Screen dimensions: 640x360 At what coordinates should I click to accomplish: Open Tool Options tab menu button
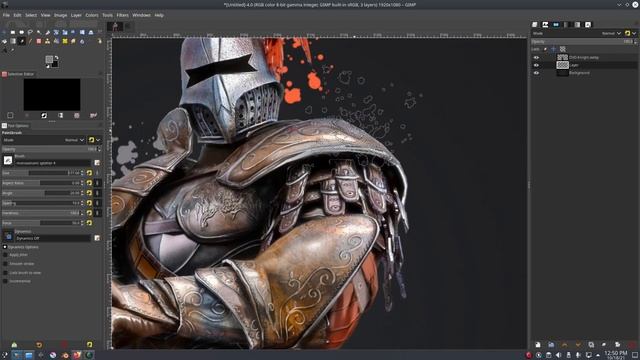pyautogui.click(x=100, y=125)
